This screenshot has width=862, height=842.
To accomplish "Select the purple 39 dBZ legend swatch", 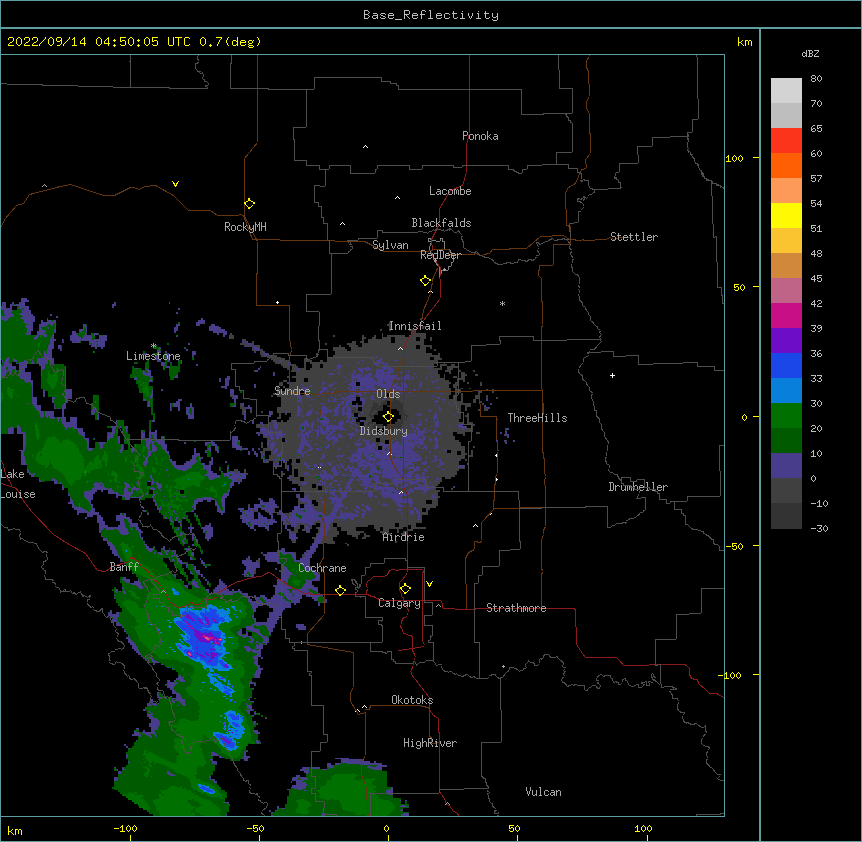I will (786, 340).
